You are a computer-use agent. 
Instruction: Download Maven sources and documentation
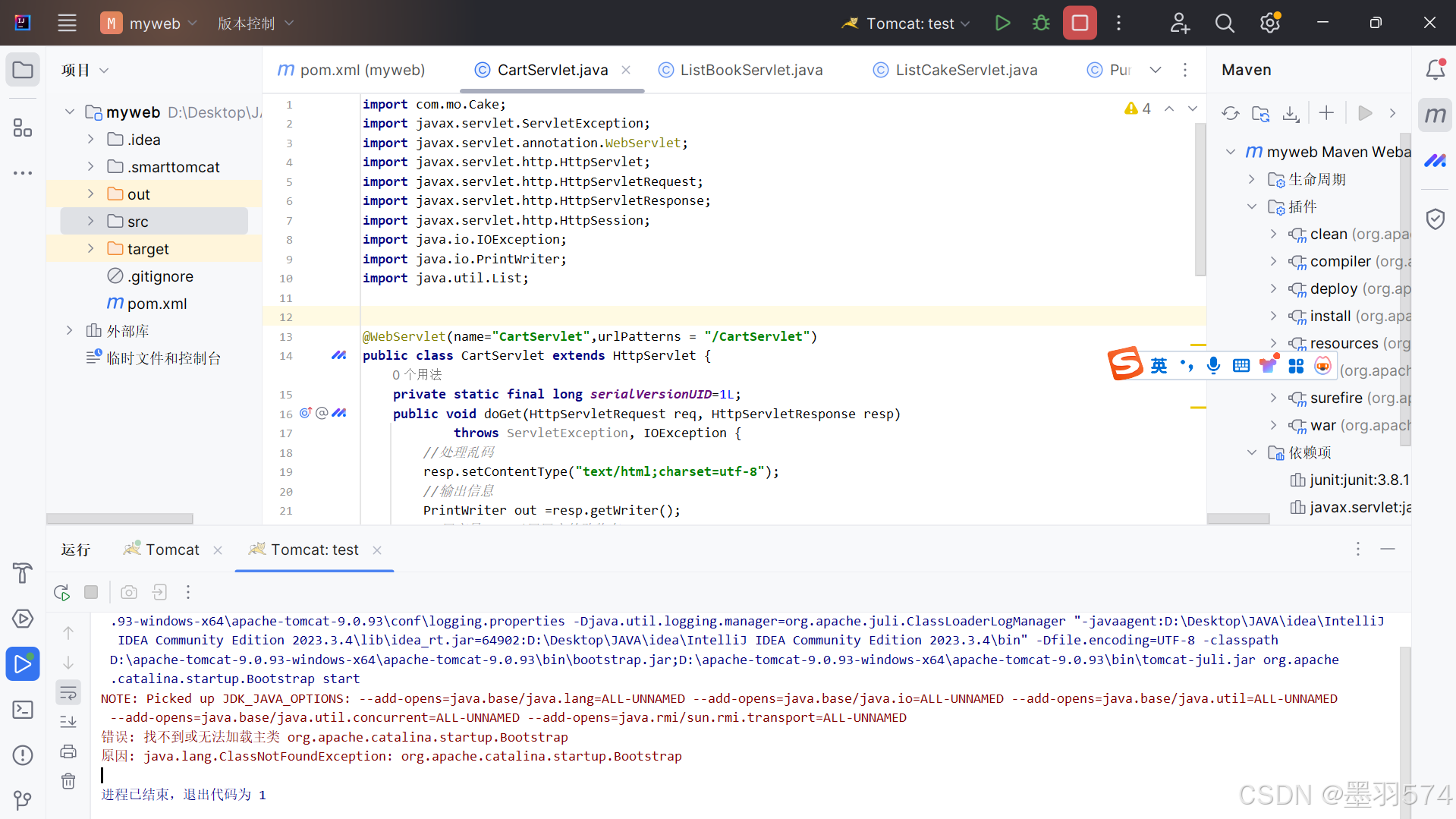click(x=1291, y=113)
